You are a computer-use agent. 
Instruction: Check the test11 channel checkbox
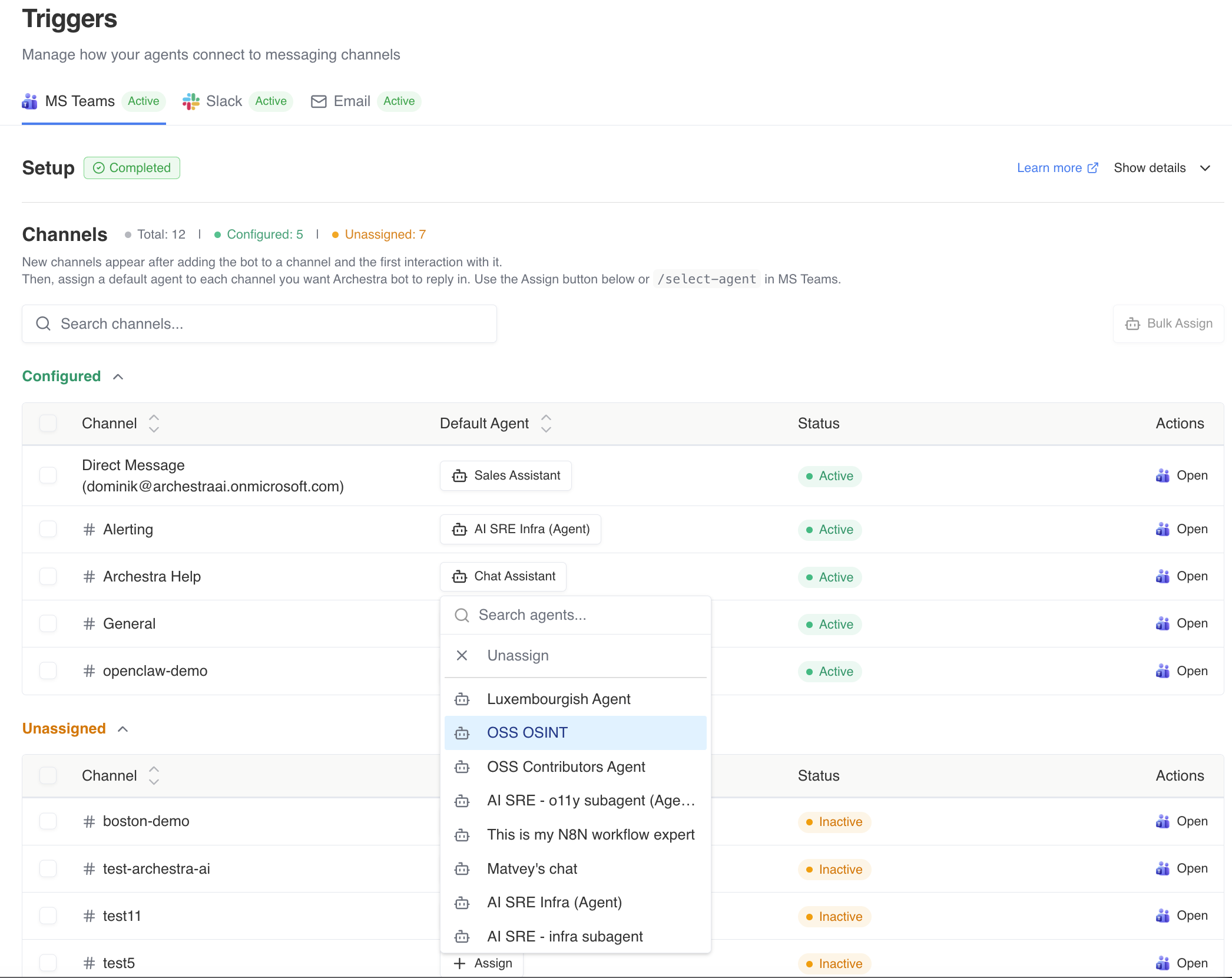click(x=48, y=916)
